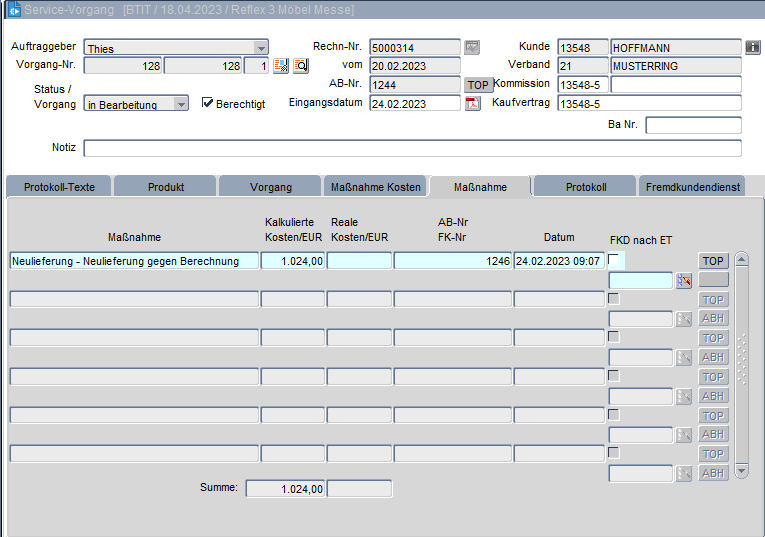765x537 pixels.
Task: Open the PDF icon beside Eingangsdatum
Action: tap(473, 104)
